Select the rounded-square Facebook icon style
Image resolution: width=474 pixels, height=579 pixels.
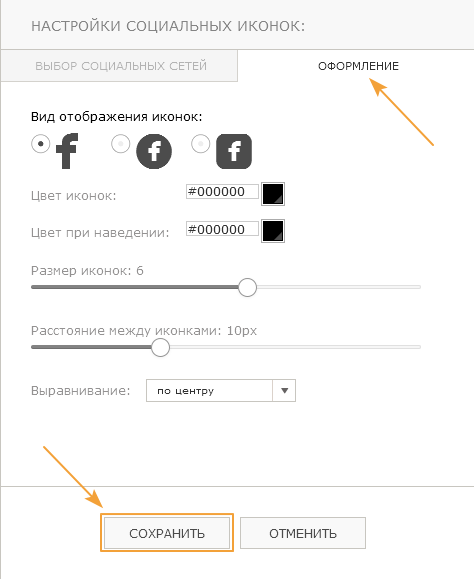pyautogui.click(x=234, y=151)
